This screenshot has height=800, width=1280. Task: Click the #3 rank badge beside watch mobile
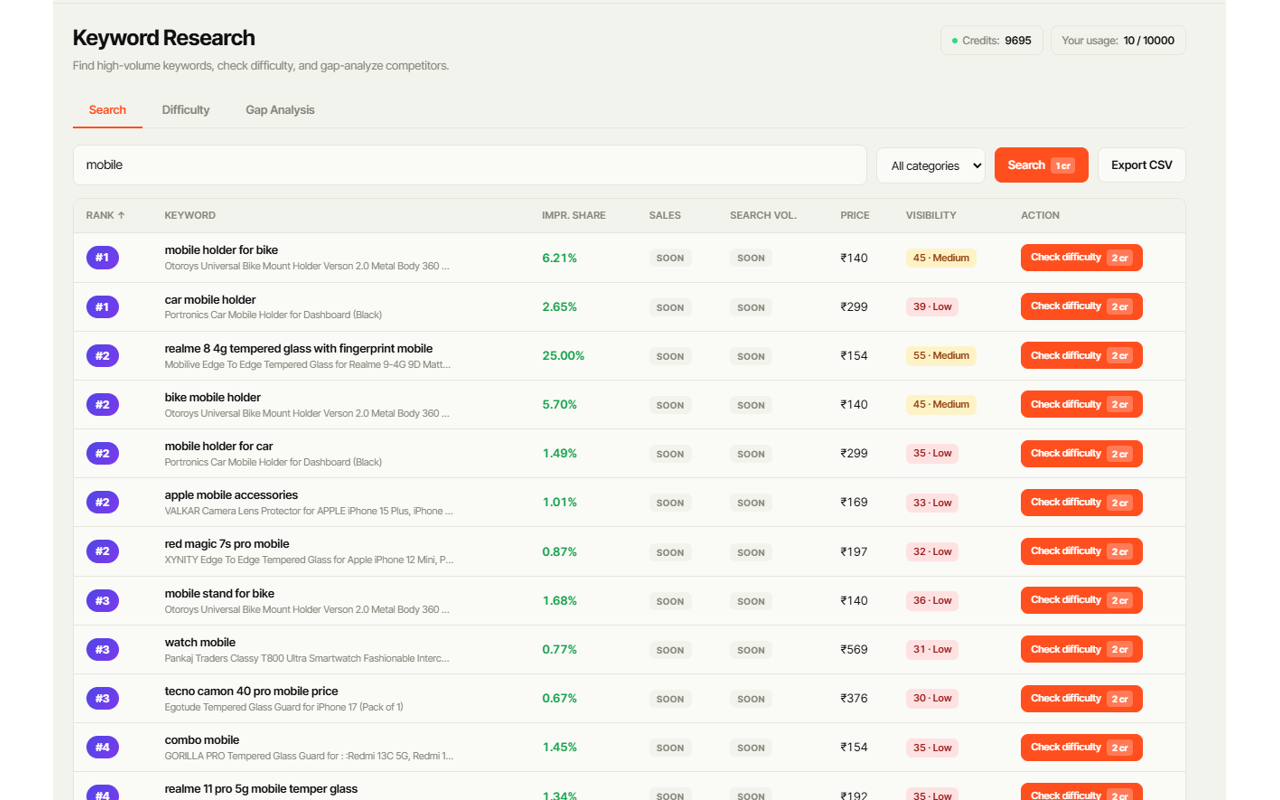click(x=102, y=650)
